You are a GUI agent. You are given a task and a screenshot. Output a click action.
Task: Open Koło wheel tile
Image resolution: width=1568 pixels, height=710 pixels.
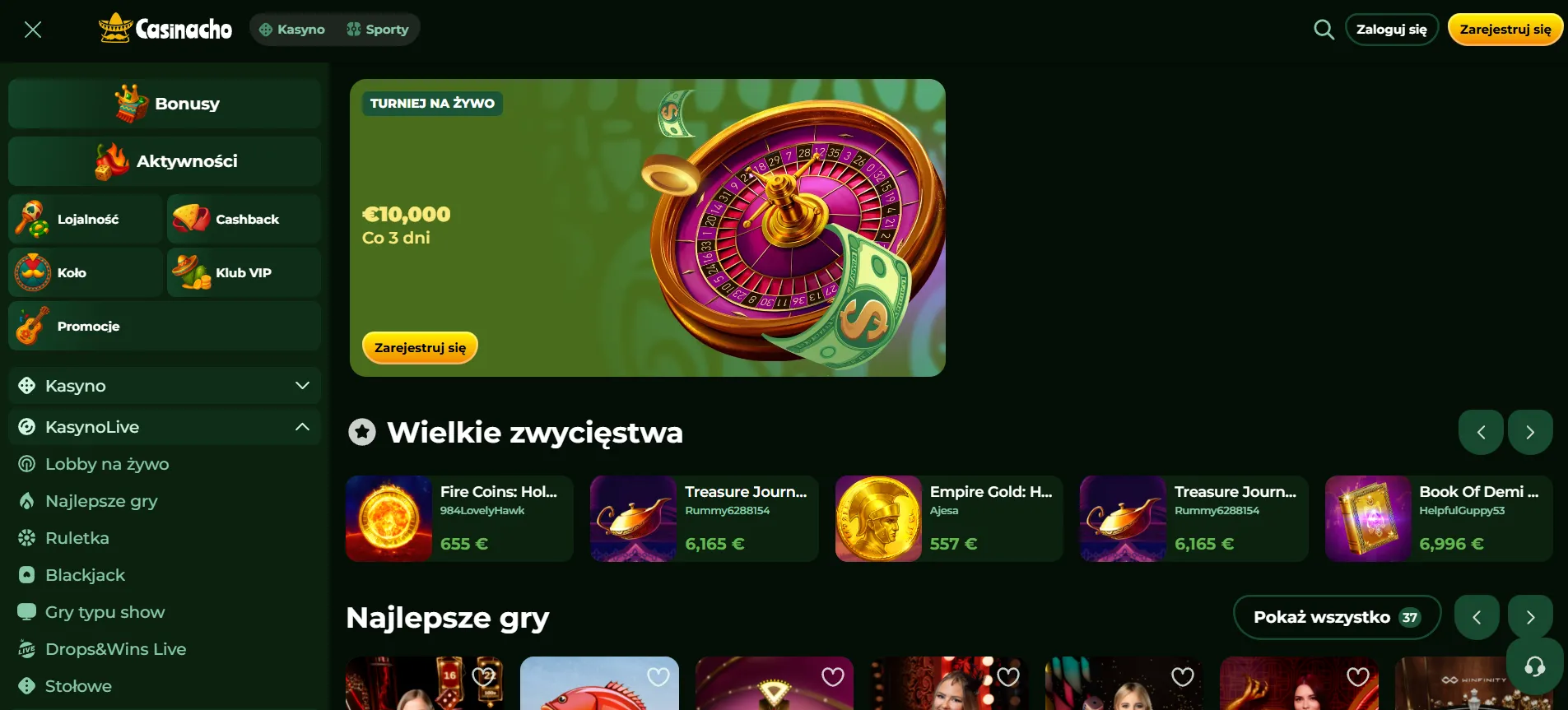[x=86, y=272]
